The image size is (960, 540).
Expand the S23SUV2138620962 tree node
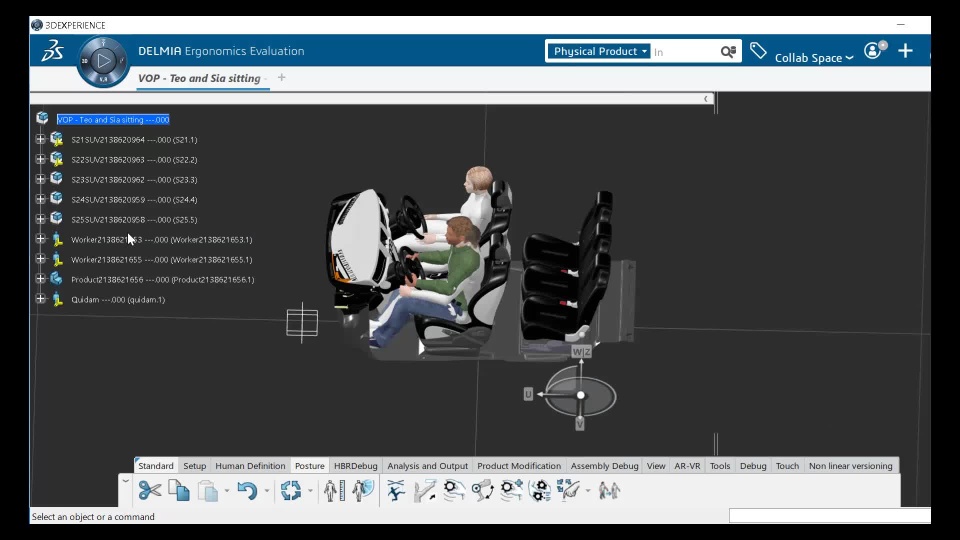[40, 179]
